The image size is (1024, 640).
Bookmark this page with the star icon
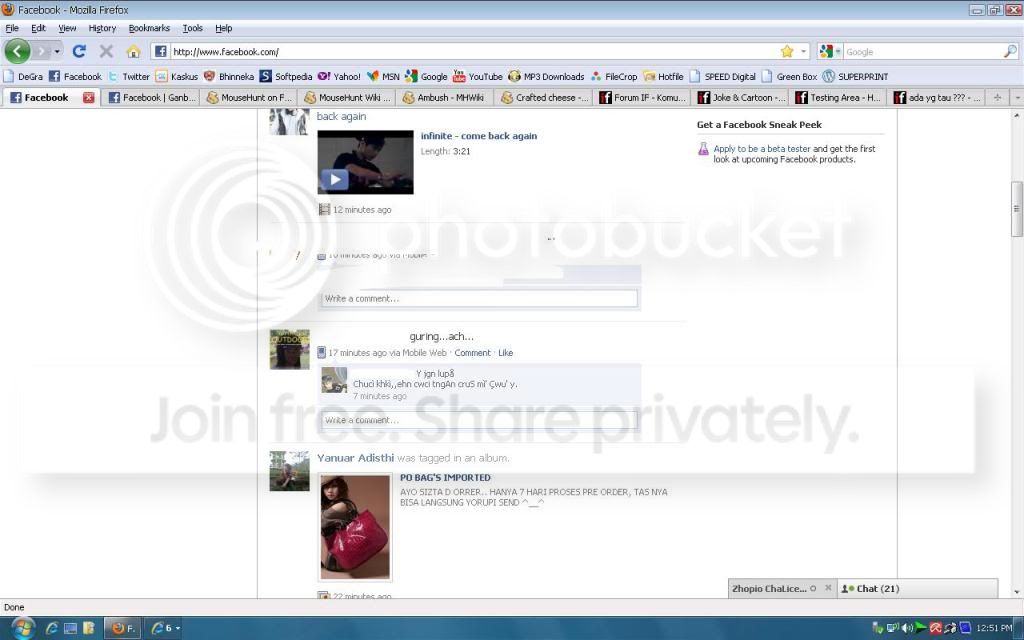[x=787, y=51]
